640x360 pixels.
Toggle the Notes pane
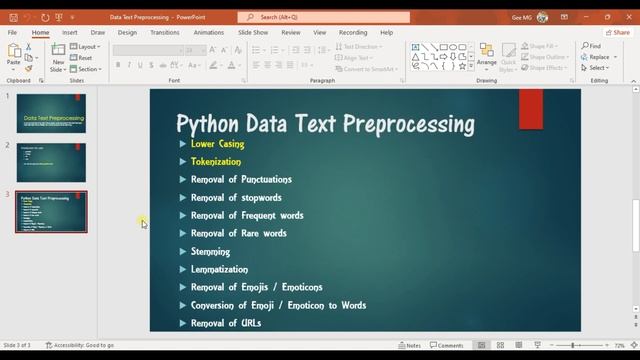tap(409, 345)
